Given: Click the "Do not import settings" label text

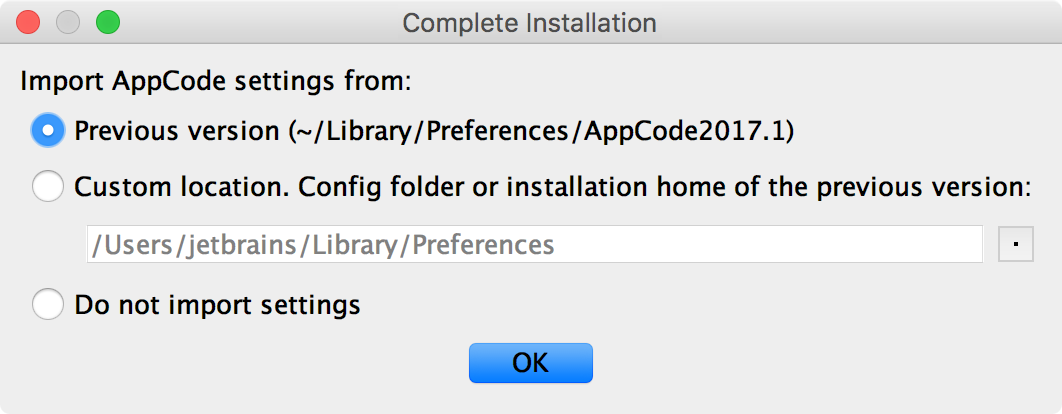Looking at the screenshot, I should 217,303.
